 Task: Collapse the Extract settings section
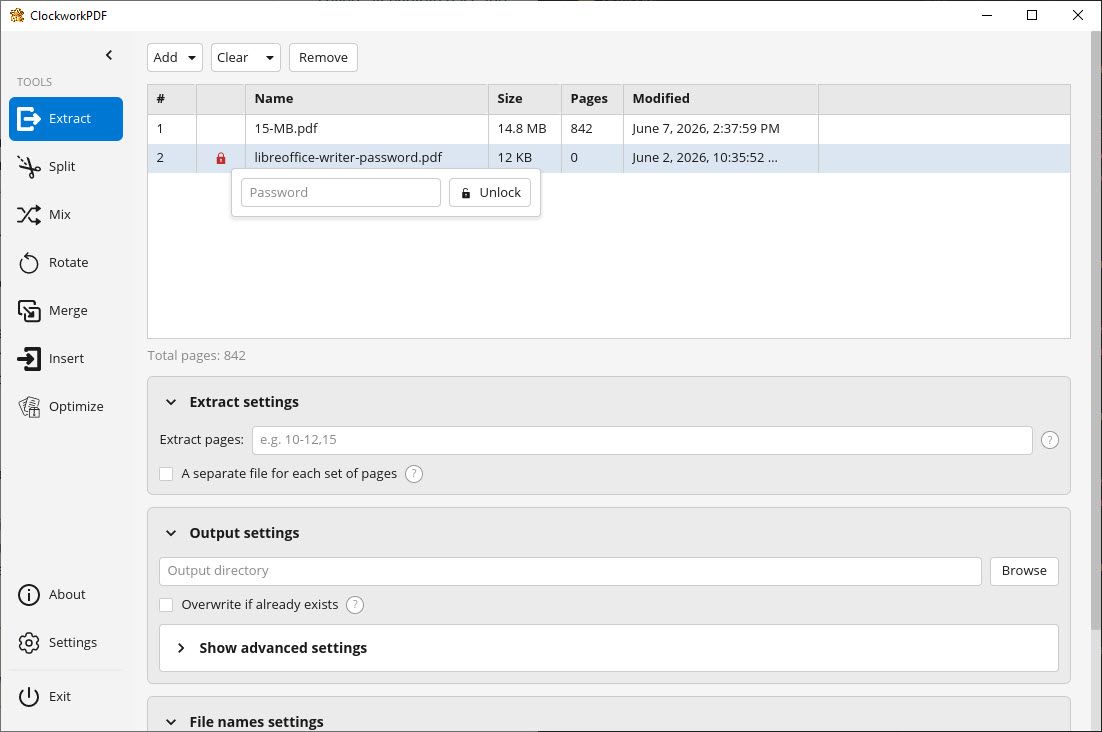coord(171,402)
